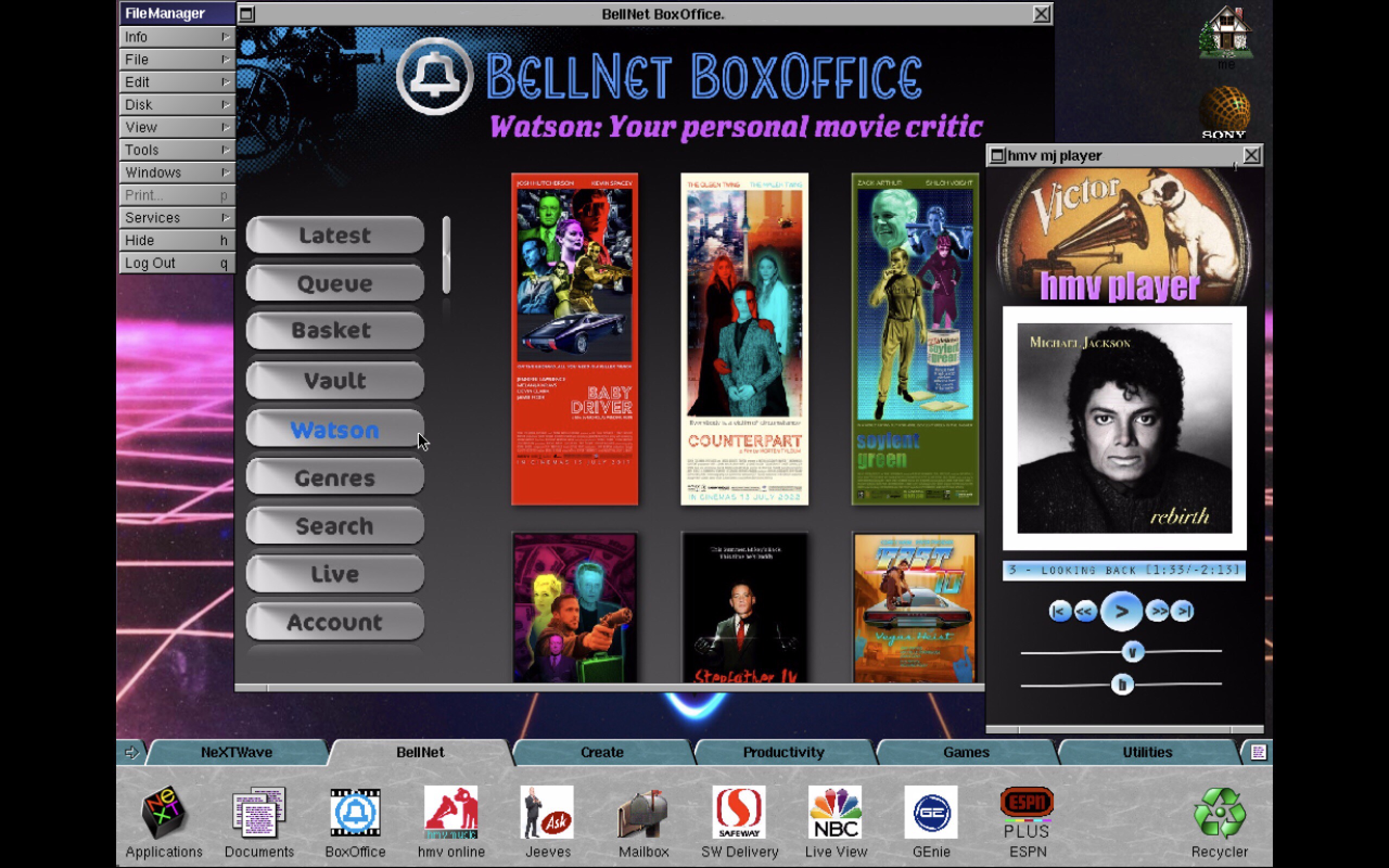
Task: Skip to next track in hmv player
Action: (x=1182, y=611)
